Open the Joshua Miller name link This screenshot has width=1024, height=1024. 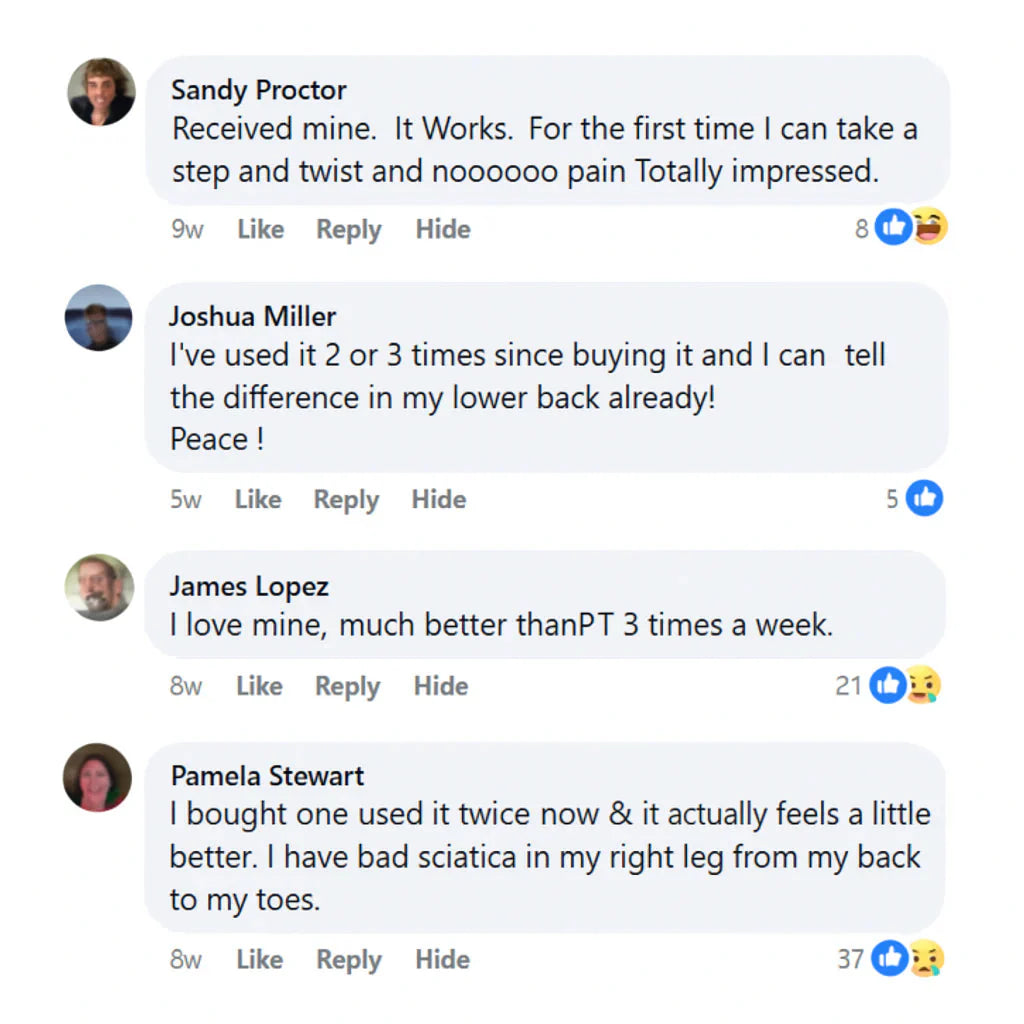tap(252, 316)
